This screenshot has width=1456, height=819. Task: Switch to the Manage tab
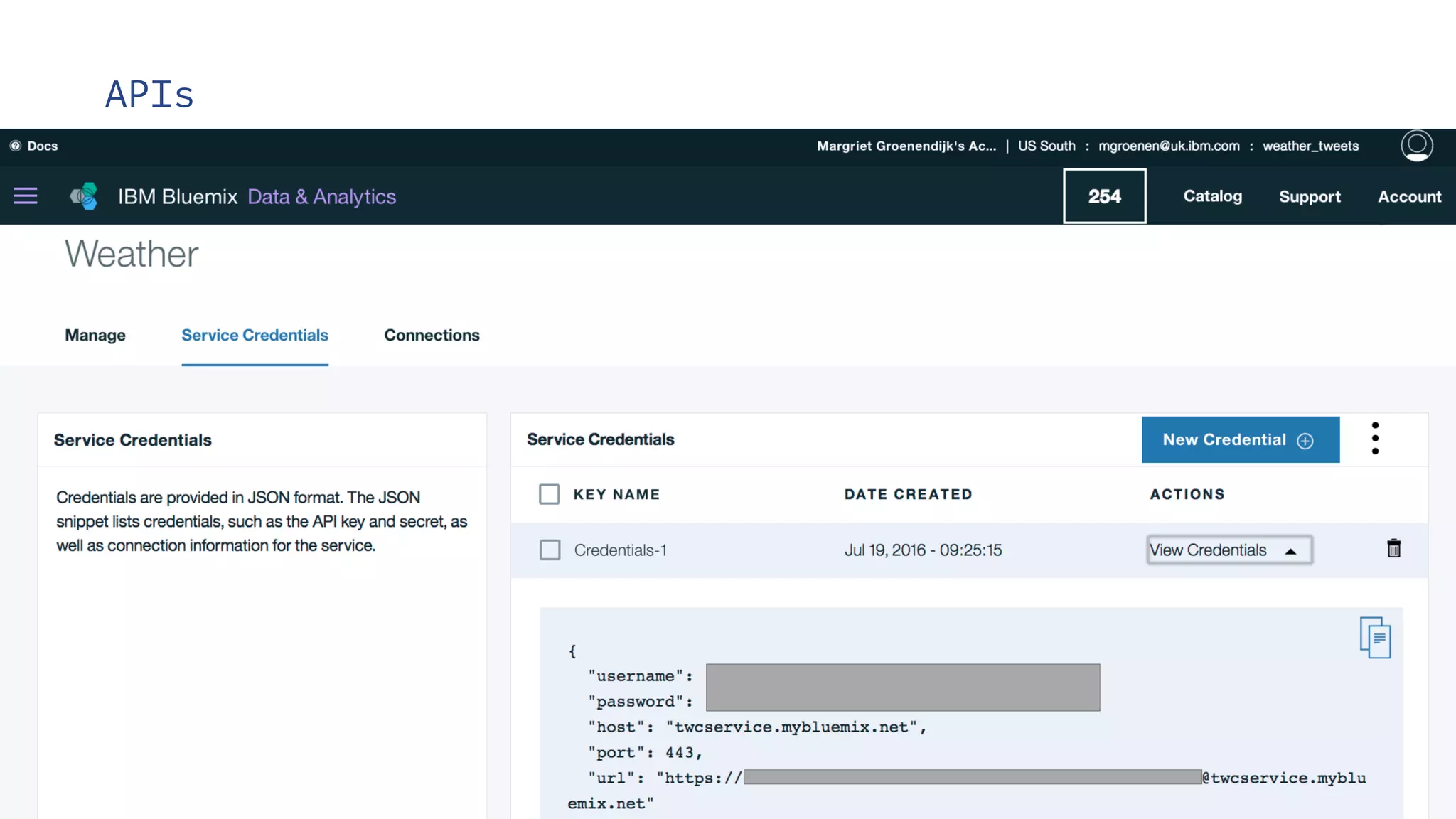click(x=95, y=336)
